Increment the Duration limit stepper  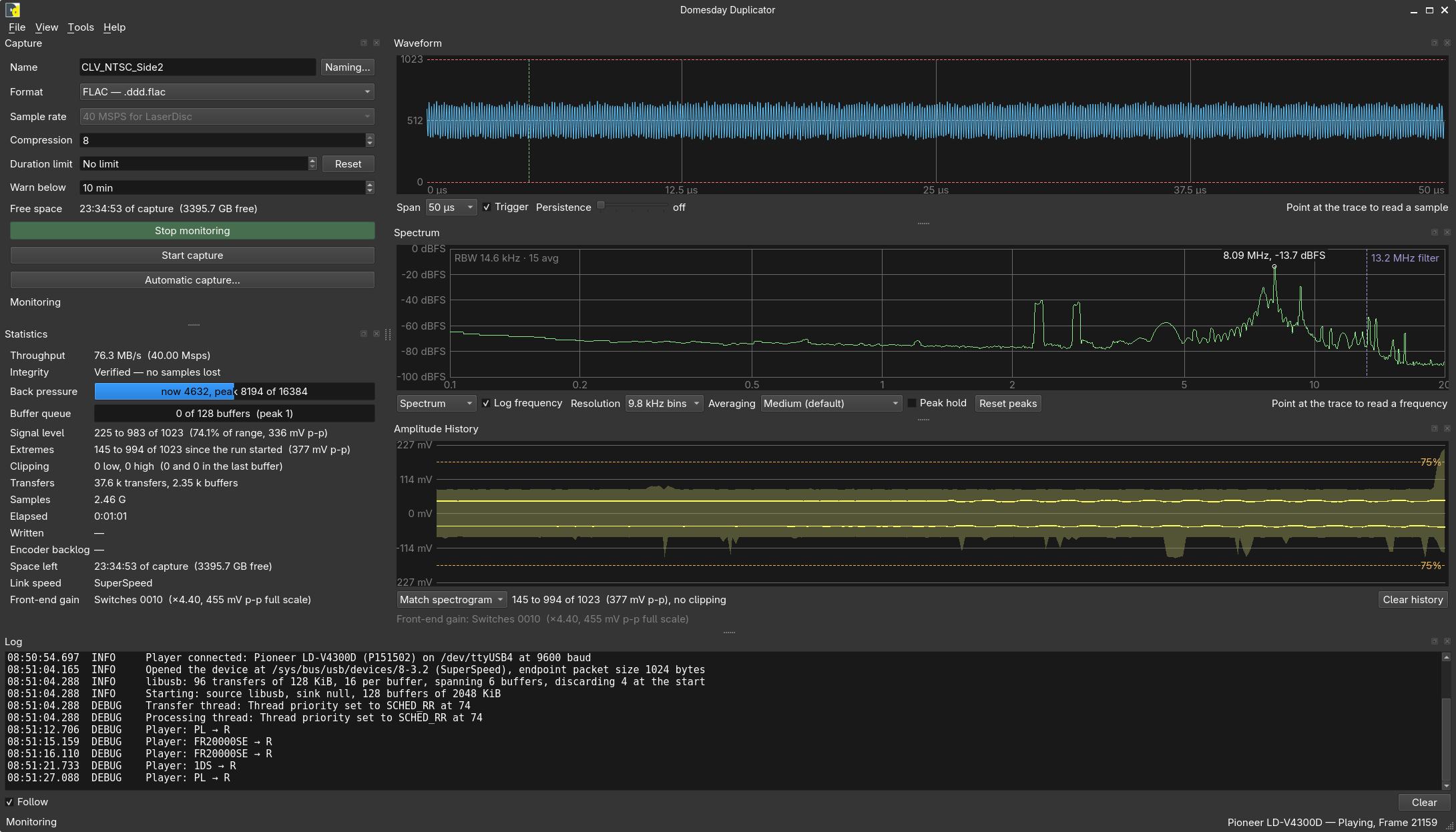tap(312, 161)
